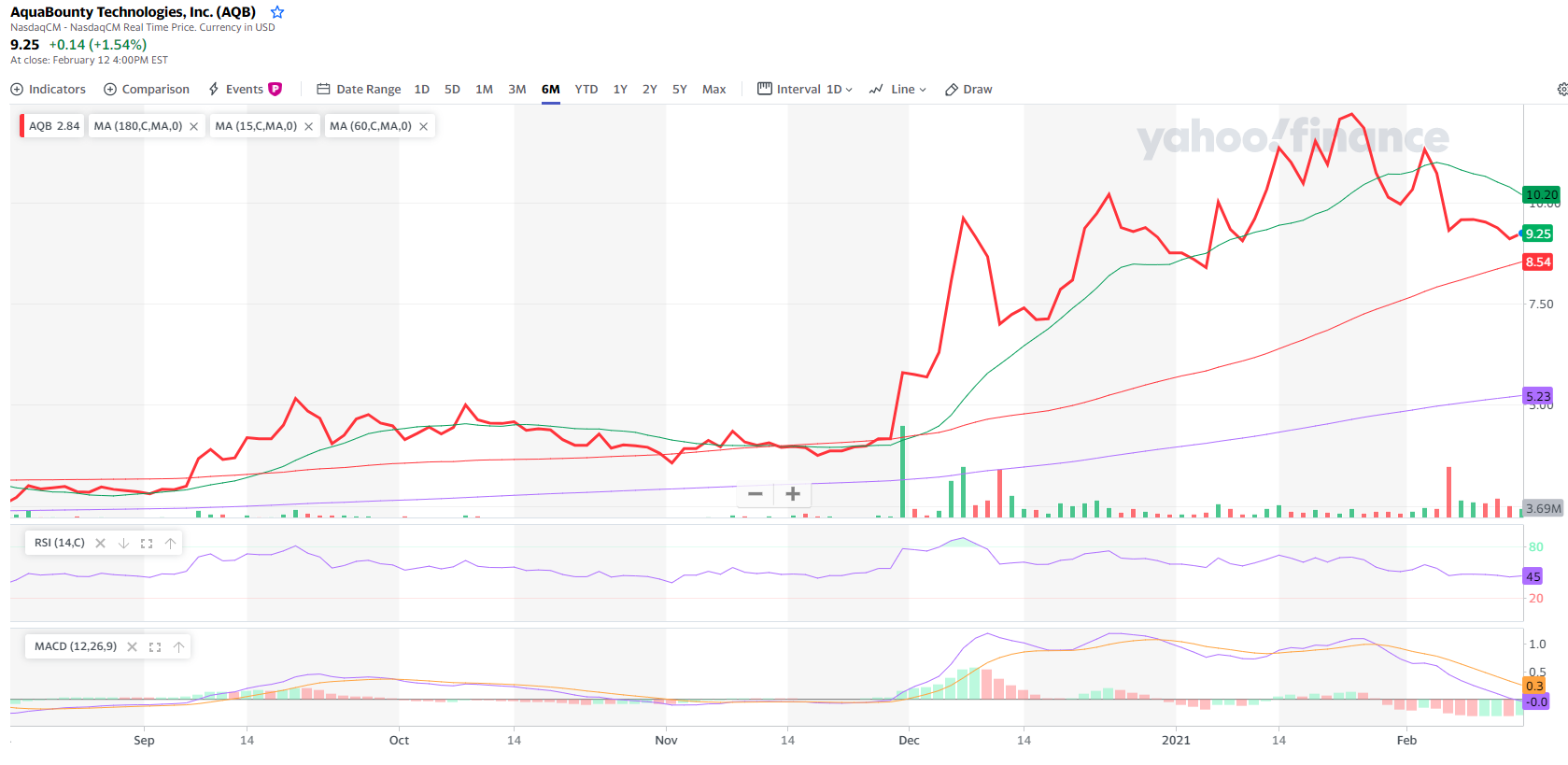Remove the MA (180,C,MA,0) indicator
The width and height of the screenshot is (1568, 765).
click(x=194, y=126)
